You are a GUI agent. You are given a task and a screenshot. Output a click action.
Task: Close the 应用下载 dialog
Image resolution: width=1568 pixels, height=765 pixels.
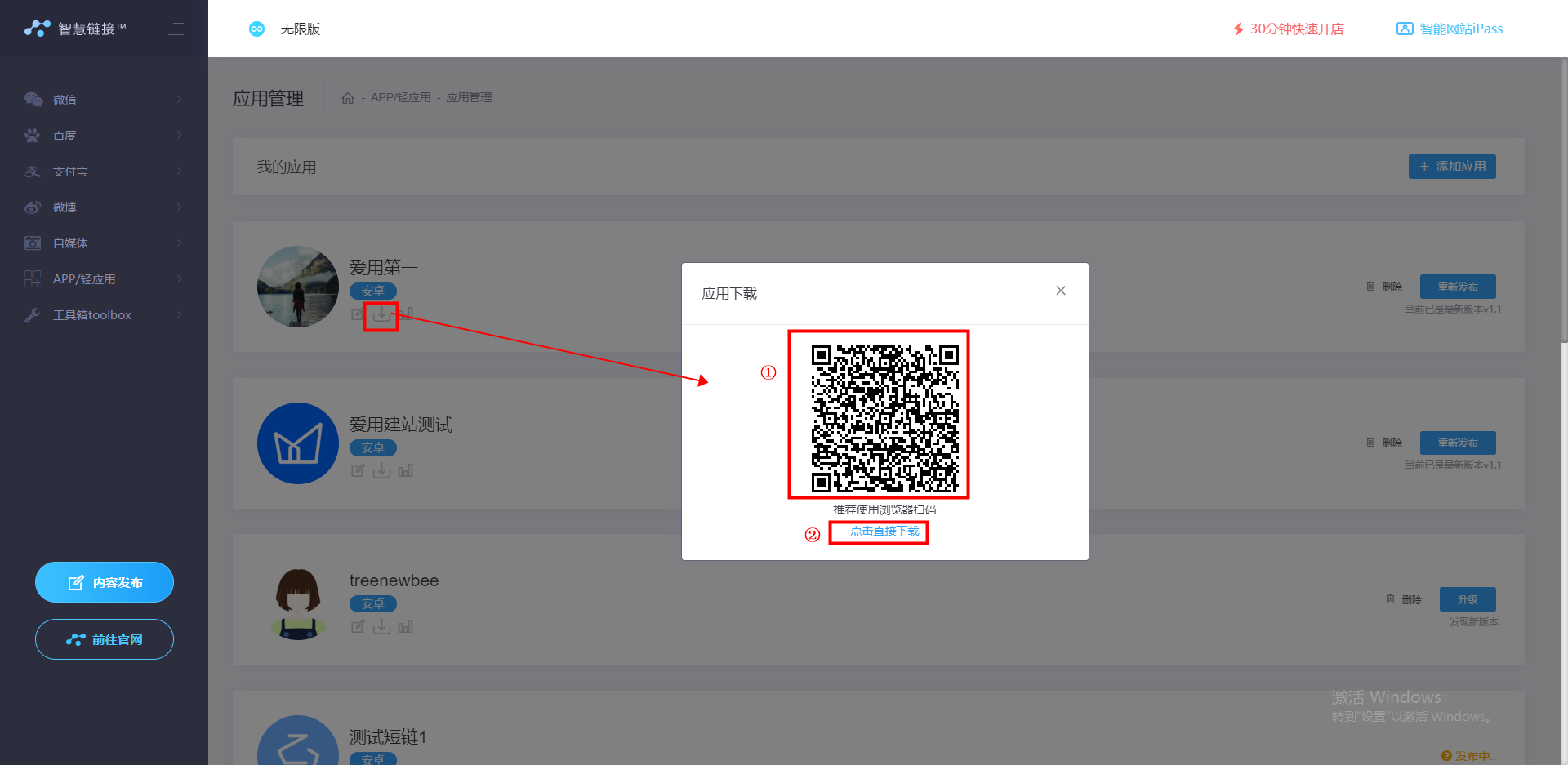tap(1061, 291)
